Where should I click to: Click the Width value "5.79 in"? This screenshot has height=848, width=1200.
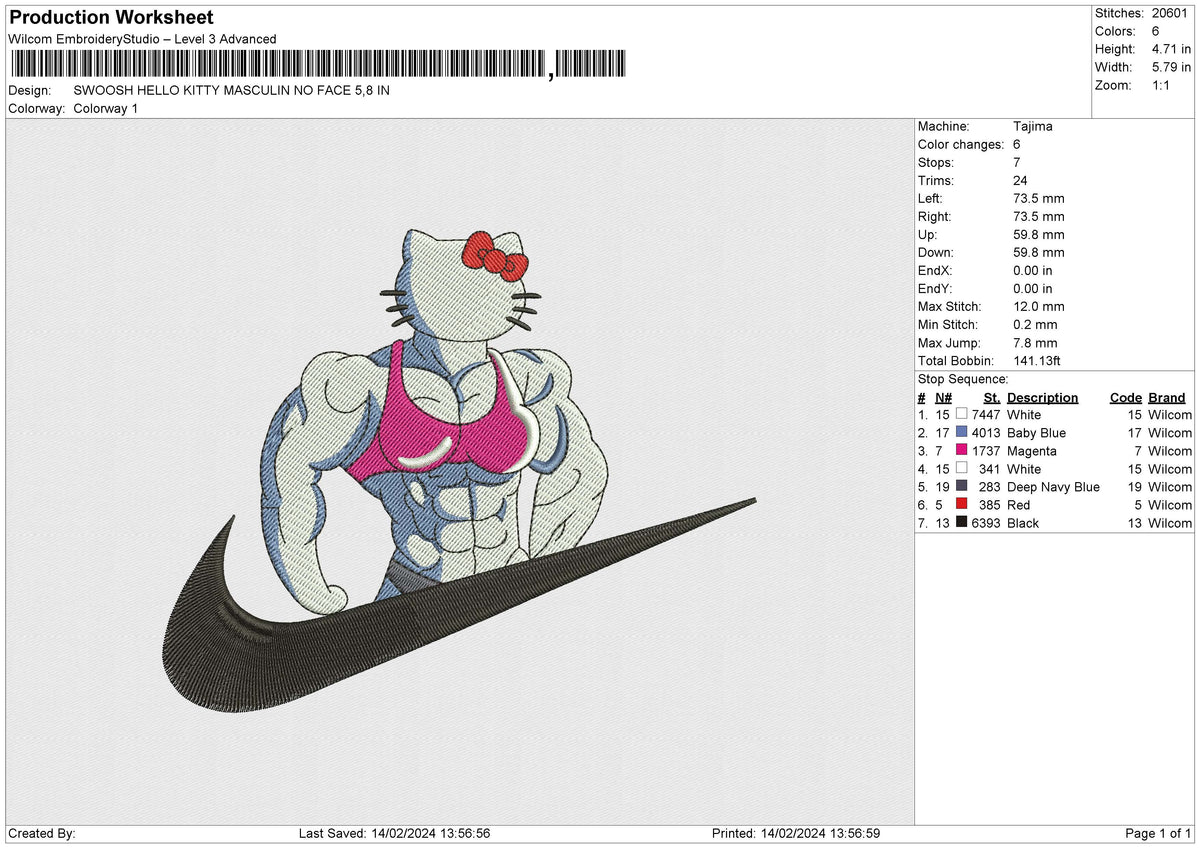pos(1170,67)
